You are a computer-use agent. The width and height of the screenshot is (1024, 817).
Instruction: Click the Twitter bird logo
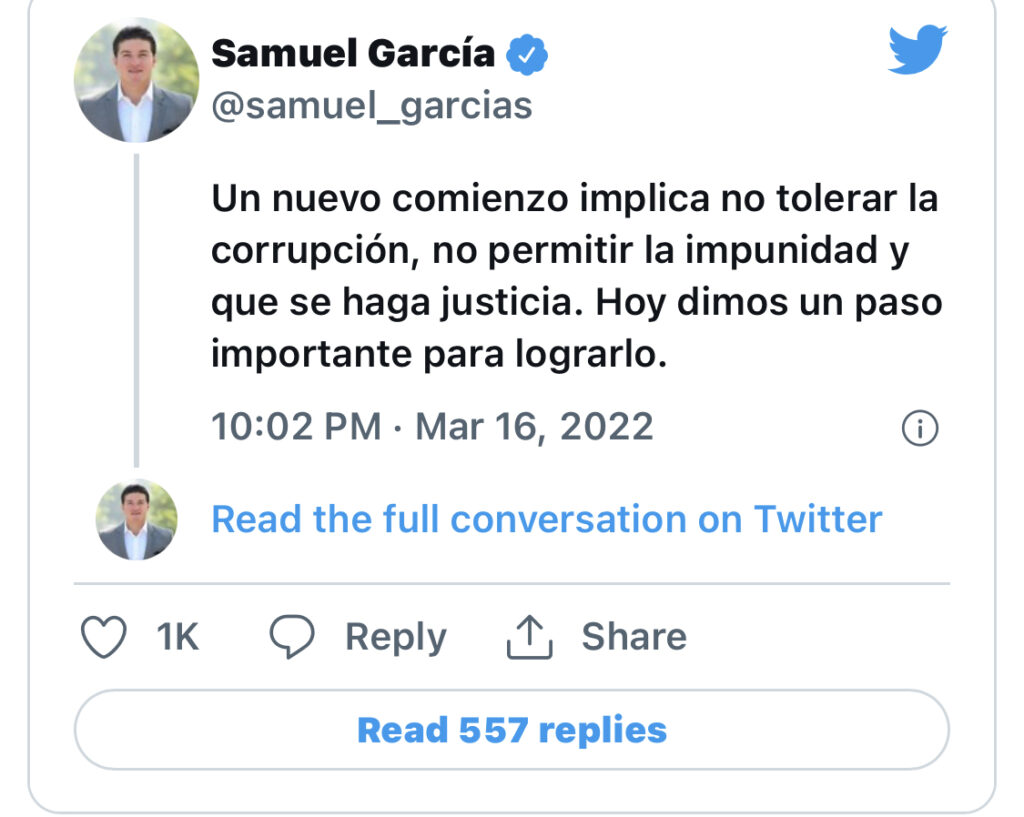pyautogui.click(x=917, y=50)
